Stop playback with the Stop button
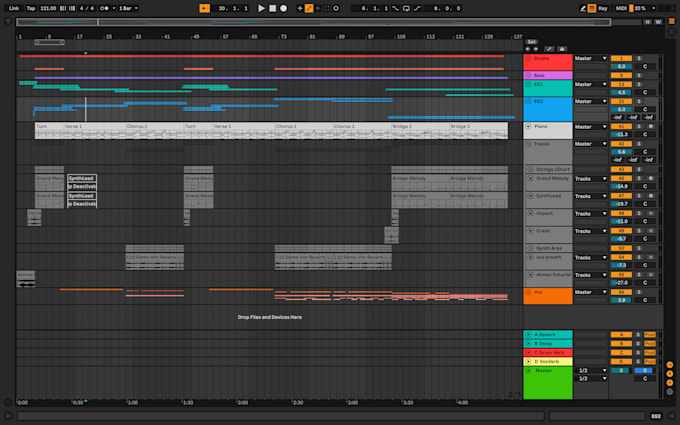The image size is (680, 425). tap(272, 8)
